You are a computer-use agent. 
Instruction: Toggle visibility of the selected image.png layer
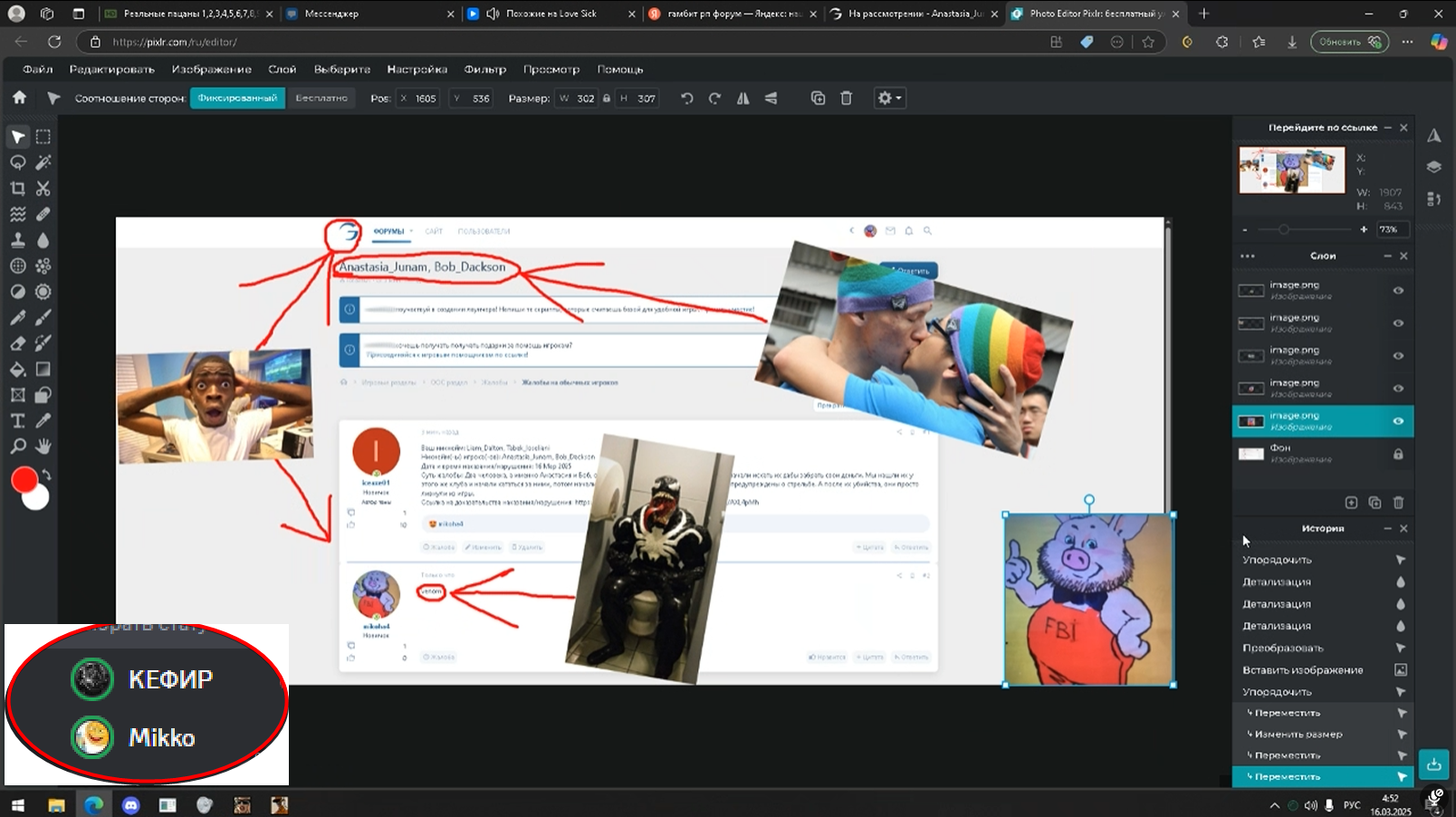pos(1398,421)
